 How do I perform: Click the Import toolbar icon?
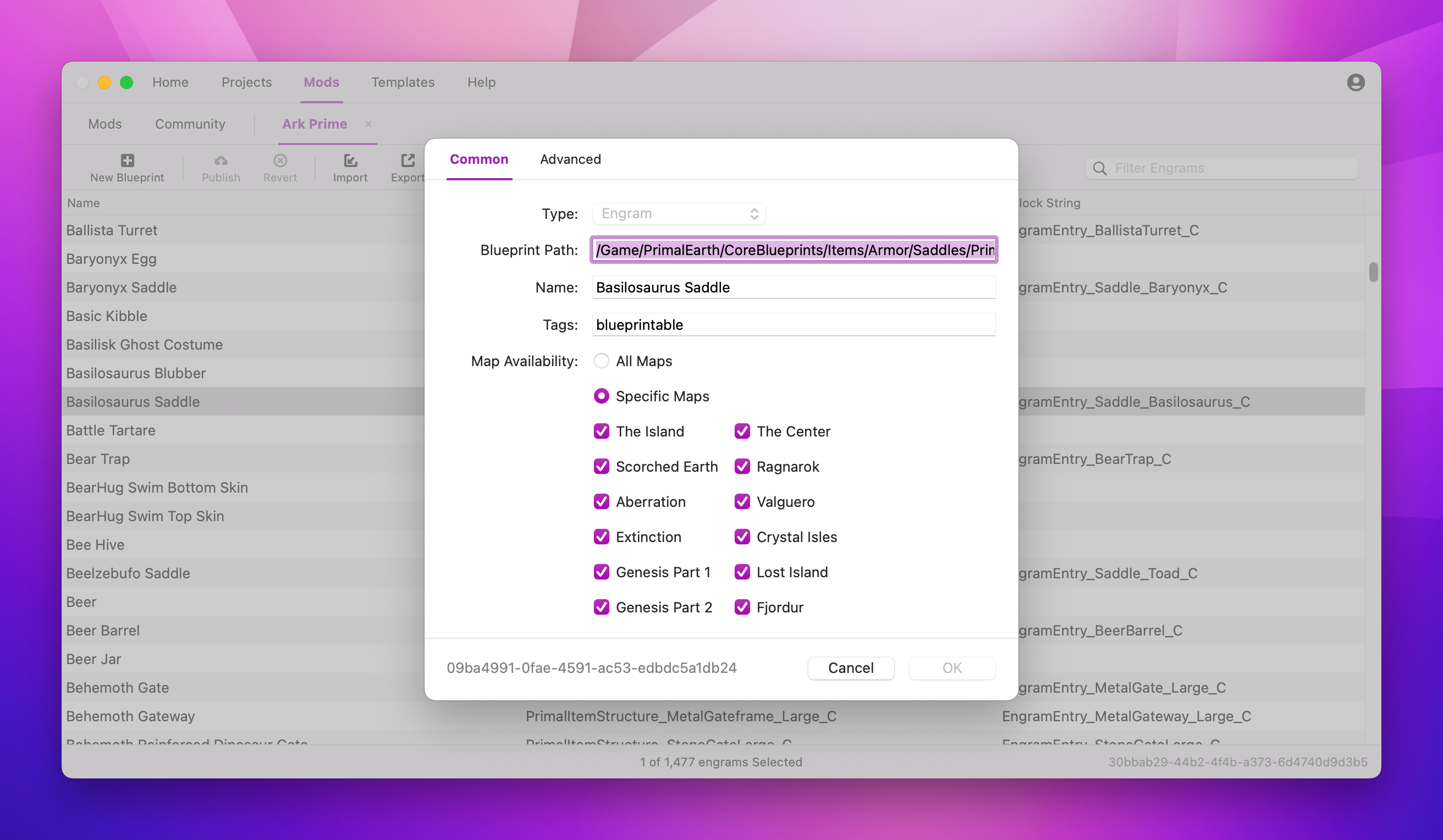tap(350, 161)
